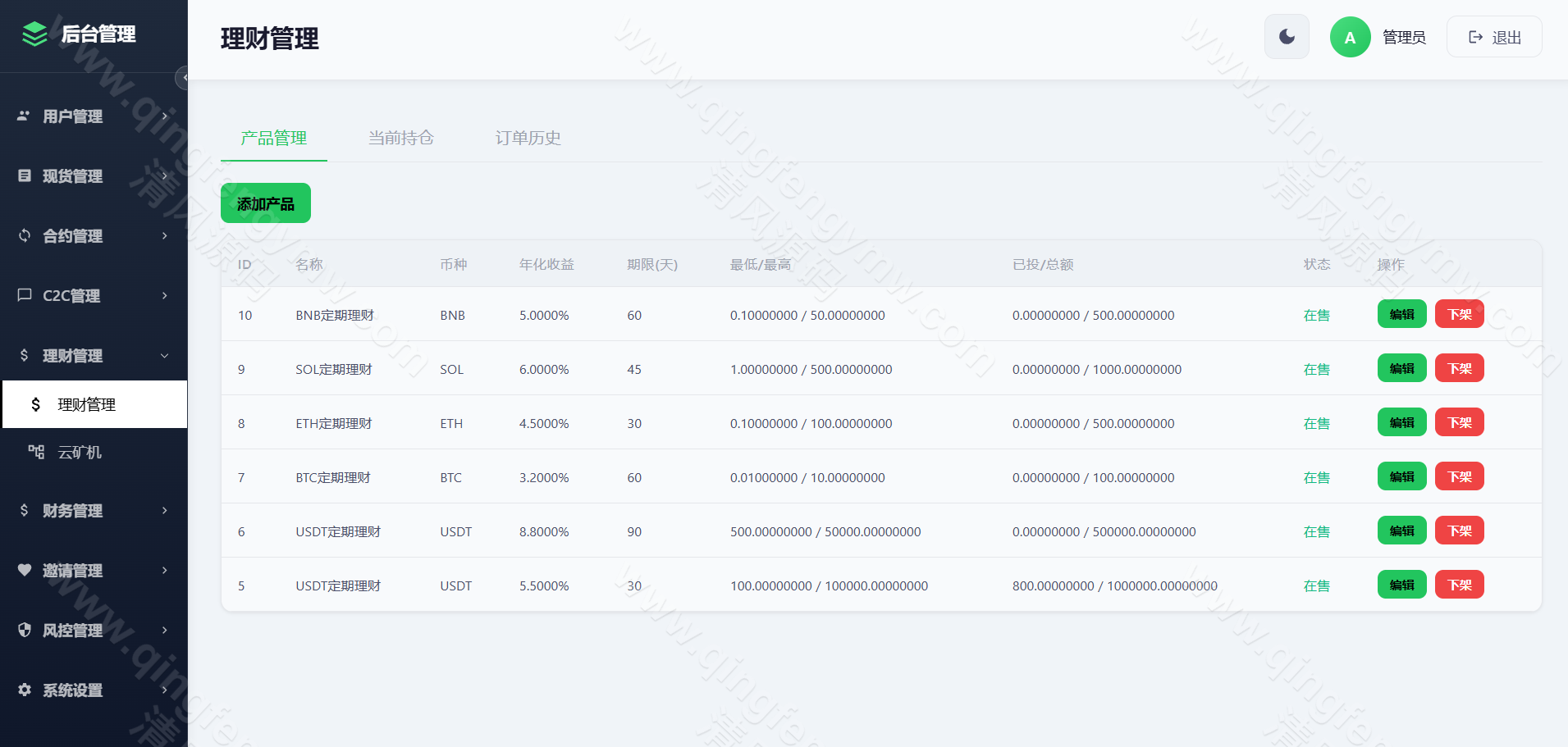Open 财务管理 sidebar menu
Screen dimensions: 1568x747
[94, 510]
